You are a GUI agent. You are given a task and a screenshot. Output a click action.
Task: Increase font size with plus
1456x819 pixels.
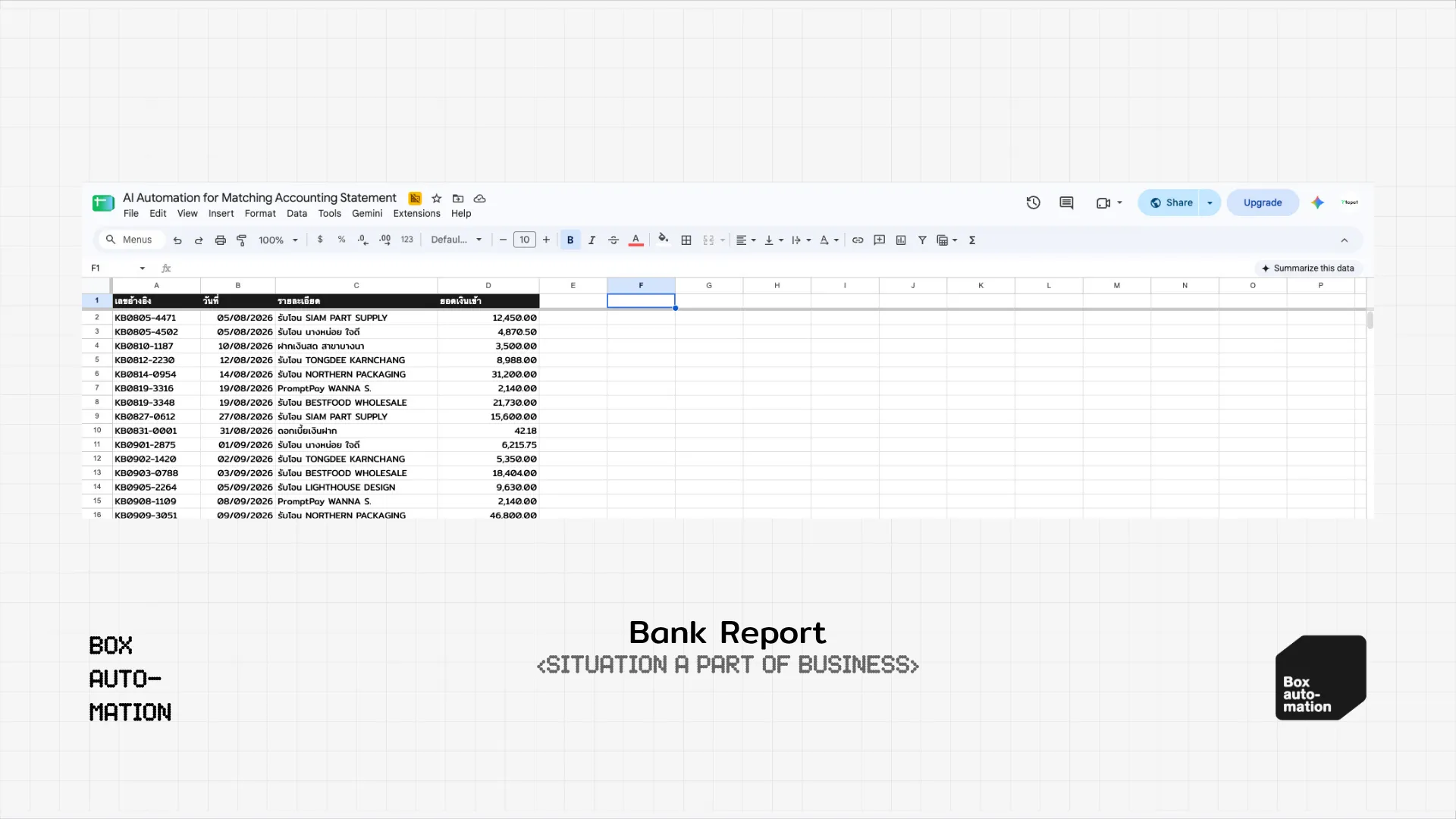[x=546, y=240]
